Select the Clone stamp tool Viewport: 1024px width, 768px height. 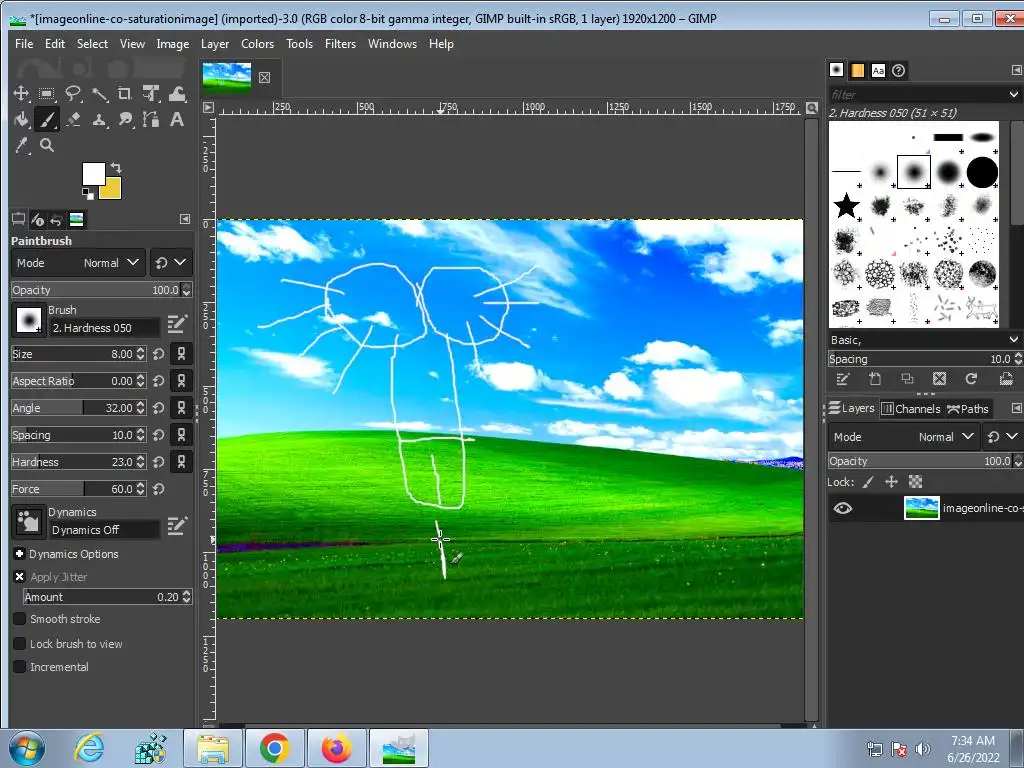[99, 120]
